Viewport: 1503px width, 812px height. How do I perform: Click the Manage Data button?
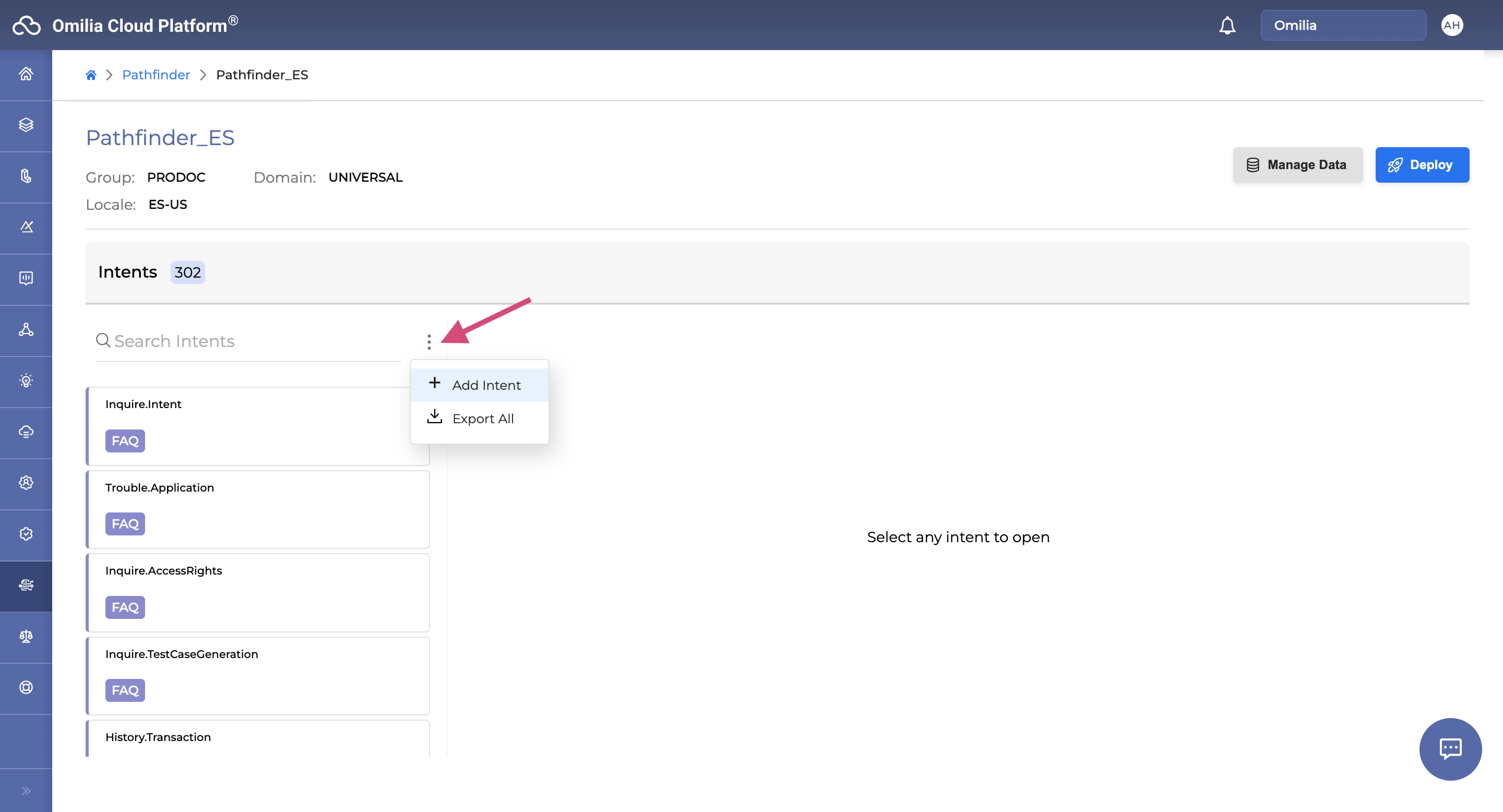click(1297, 165)
